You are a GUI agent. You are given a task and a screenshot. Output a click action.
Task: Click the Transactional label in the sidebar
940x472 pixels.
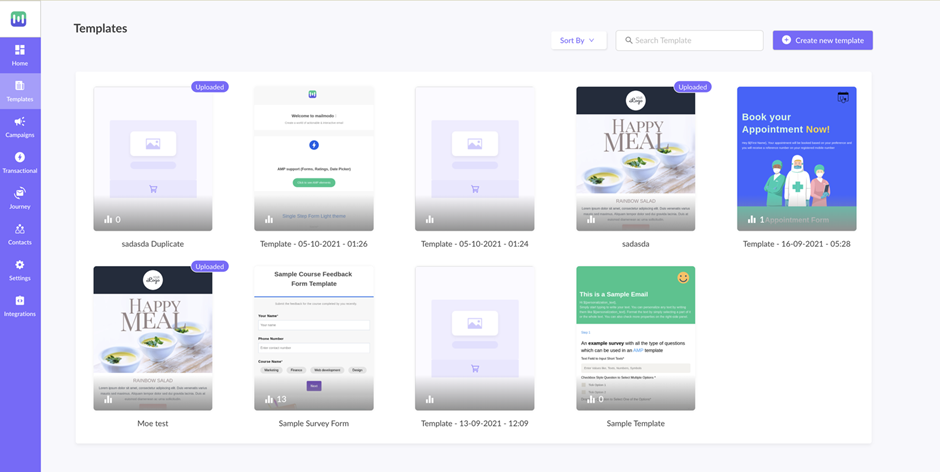(x=20, y=170)
